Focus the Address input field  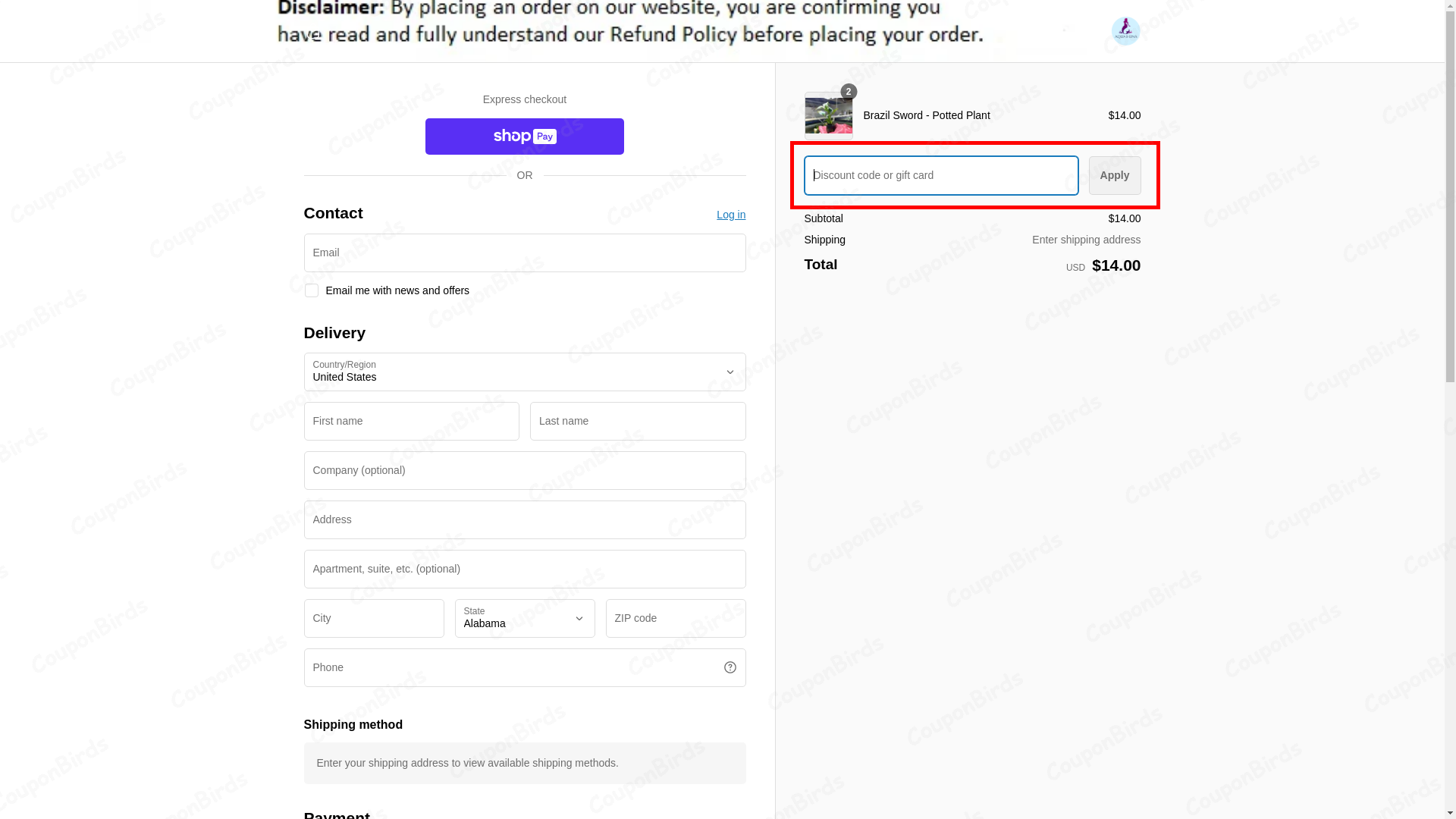click(x=524, y=519)
